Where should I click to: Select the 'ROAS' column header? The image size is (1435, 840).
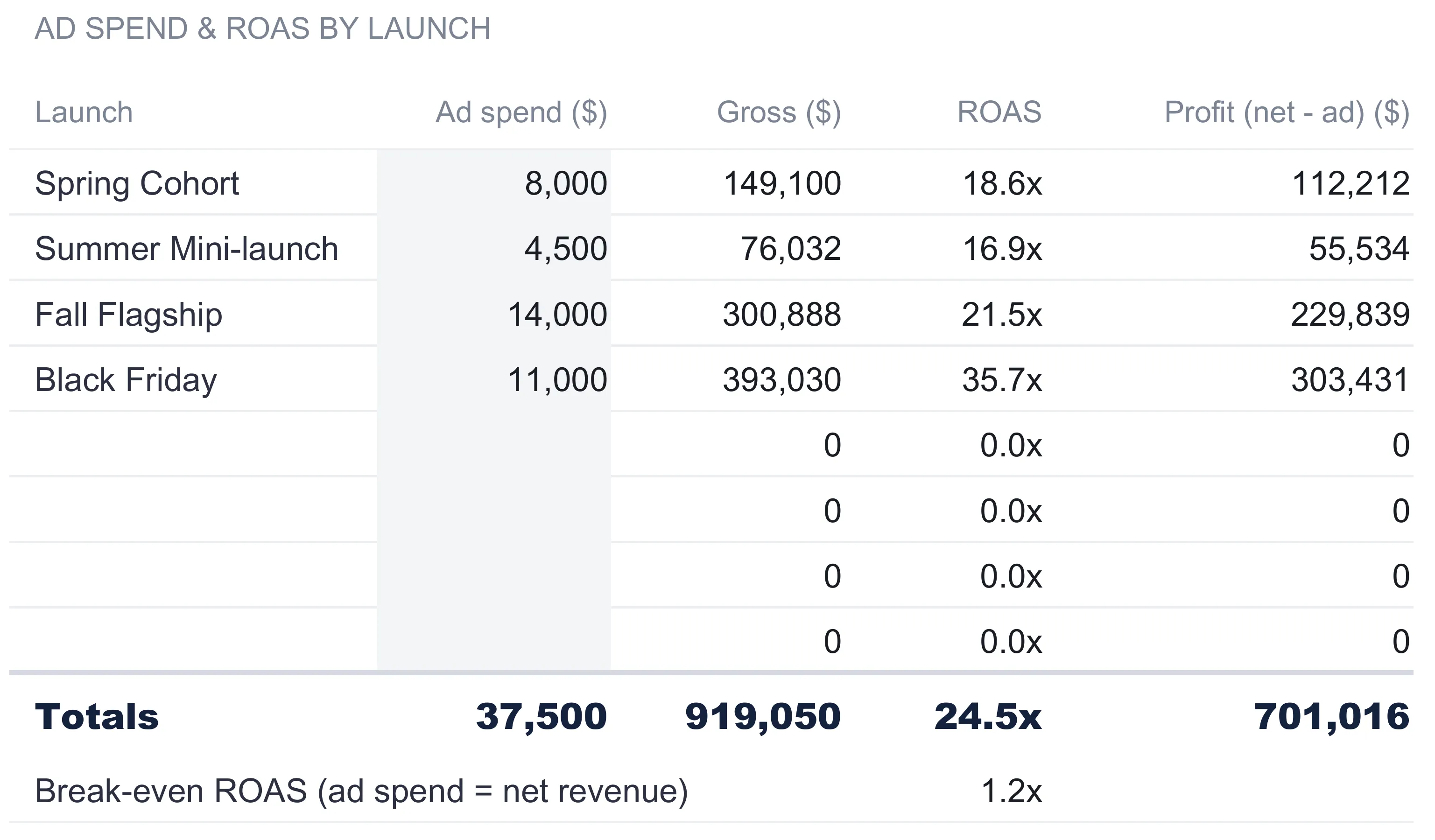(x=999, y=112)
